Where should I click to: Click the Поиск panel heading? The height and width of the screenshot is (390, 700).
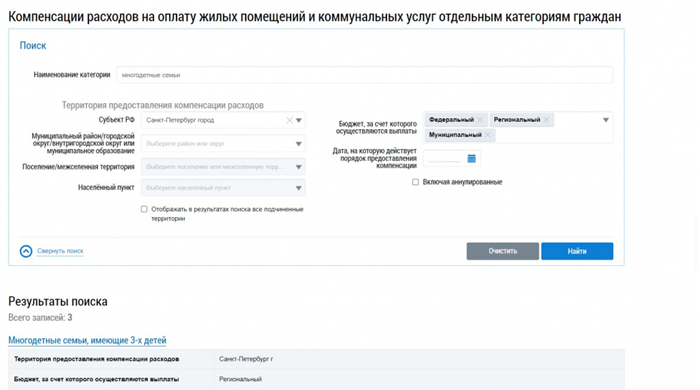tap(33, 46)
